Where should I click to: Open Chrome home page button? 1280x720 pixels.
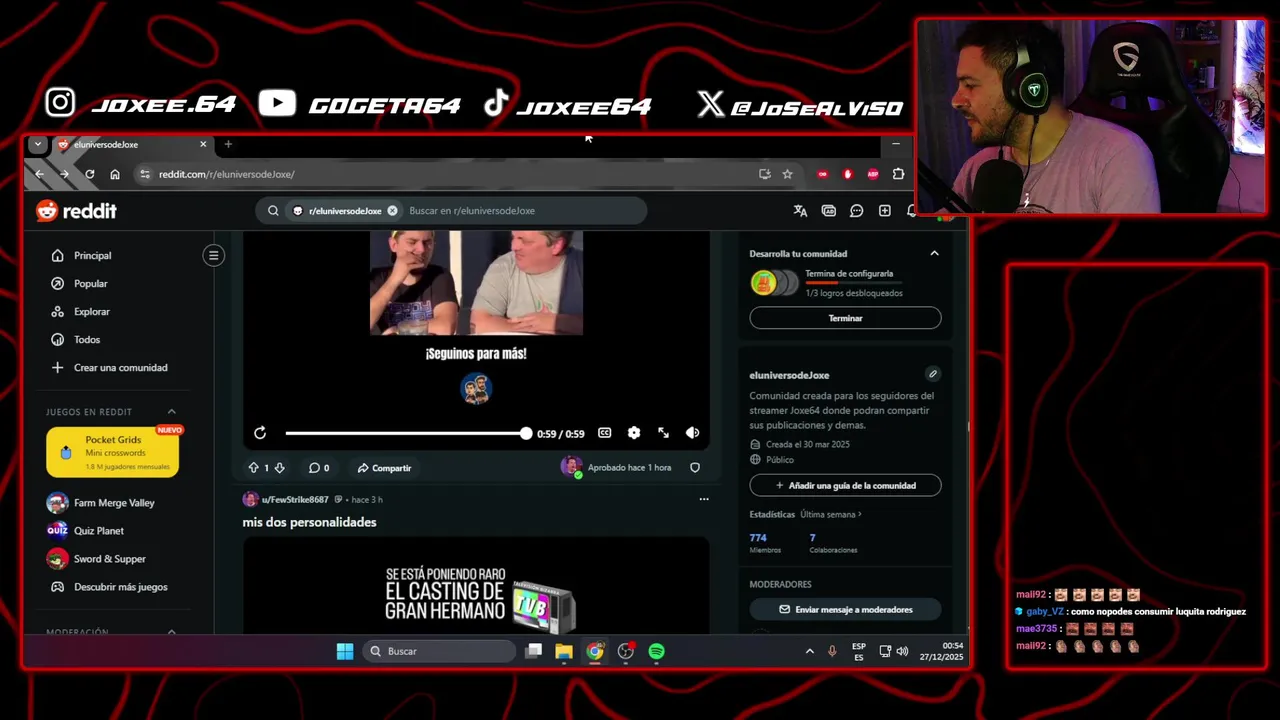(x=115, y=174)
